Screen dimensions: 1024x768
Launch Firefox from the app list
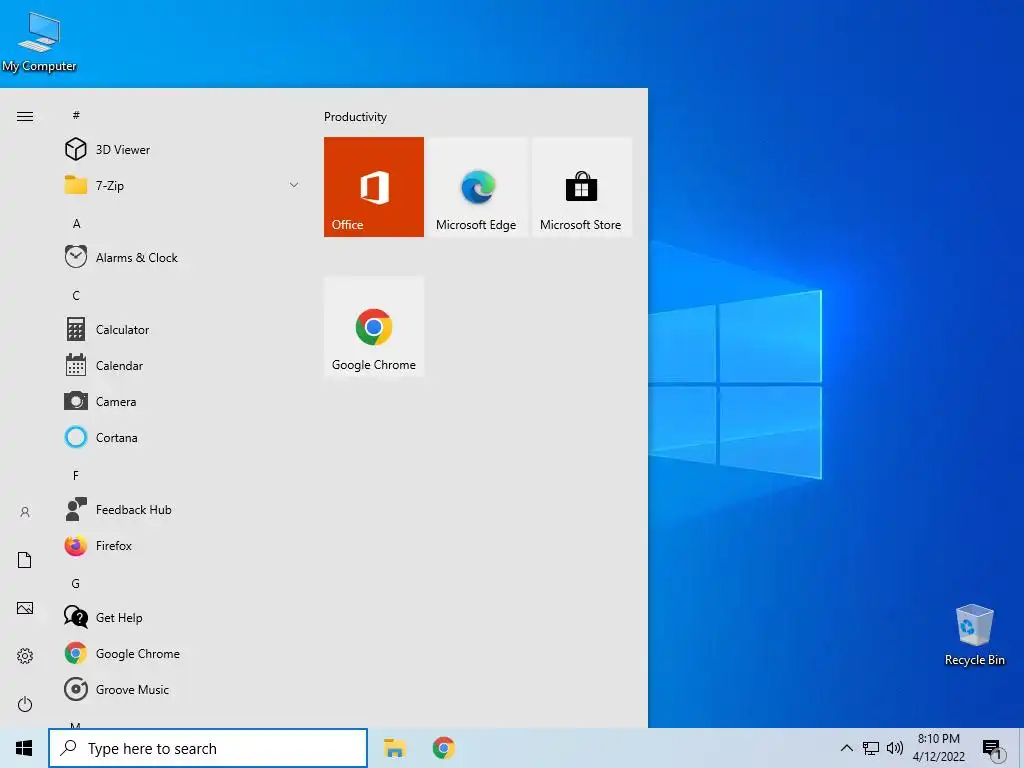180,545
